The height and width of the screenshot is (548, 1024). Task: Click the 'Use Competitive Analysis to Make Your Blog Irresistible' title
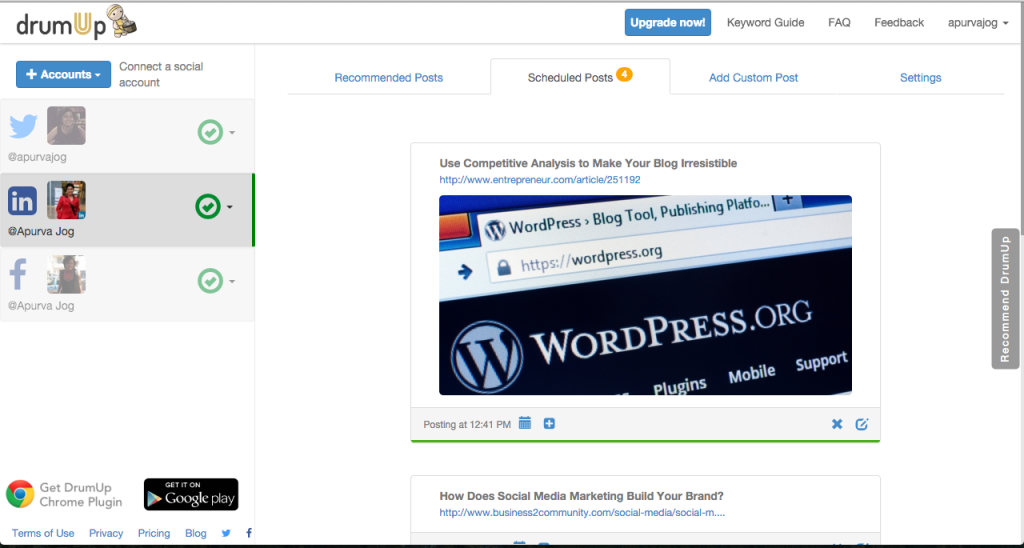point(588,163)
